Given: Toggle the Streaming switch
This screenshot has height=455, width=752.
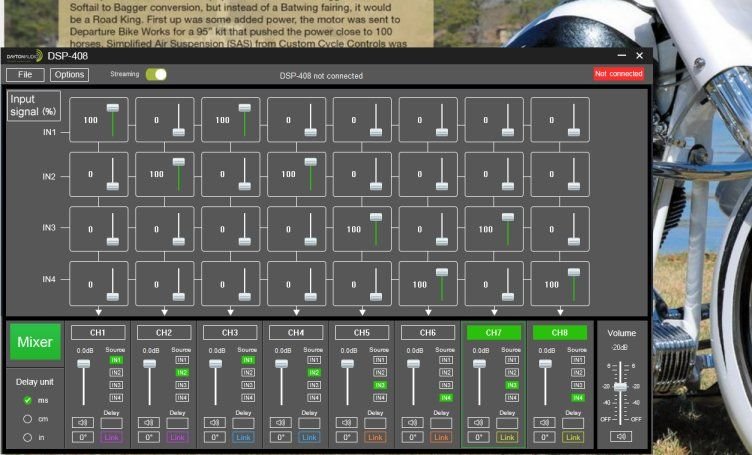Looking at the screenshot, I should click(x=156, y=74).
